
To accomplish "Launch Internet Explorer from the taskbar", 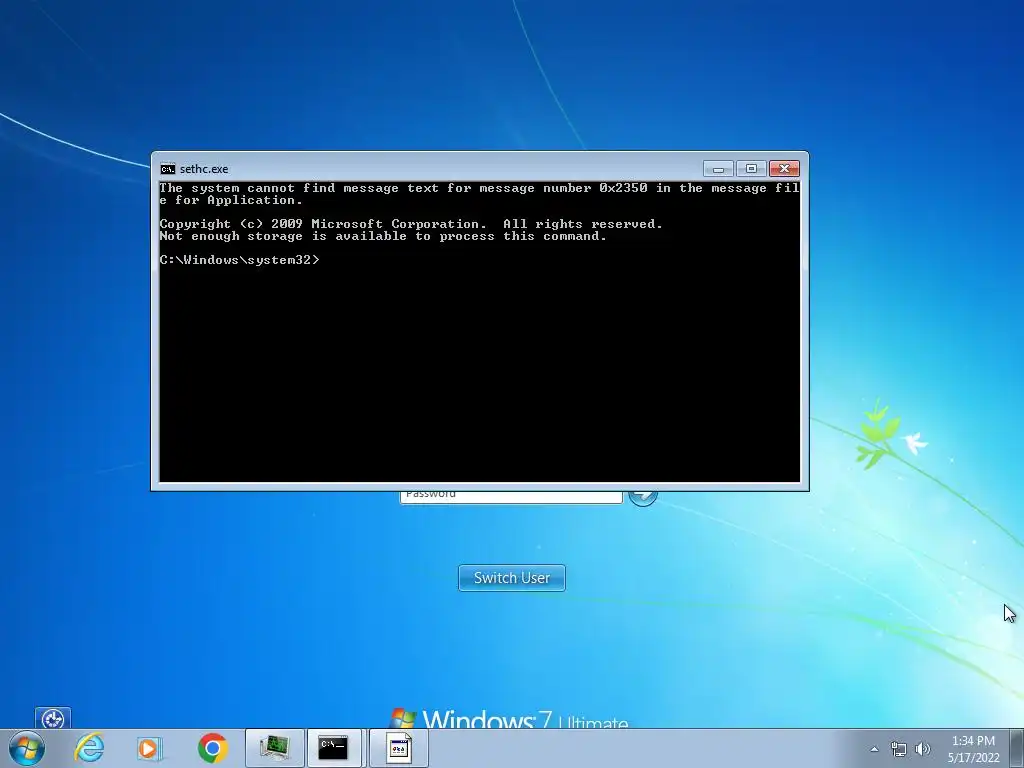I will [89, 748].
